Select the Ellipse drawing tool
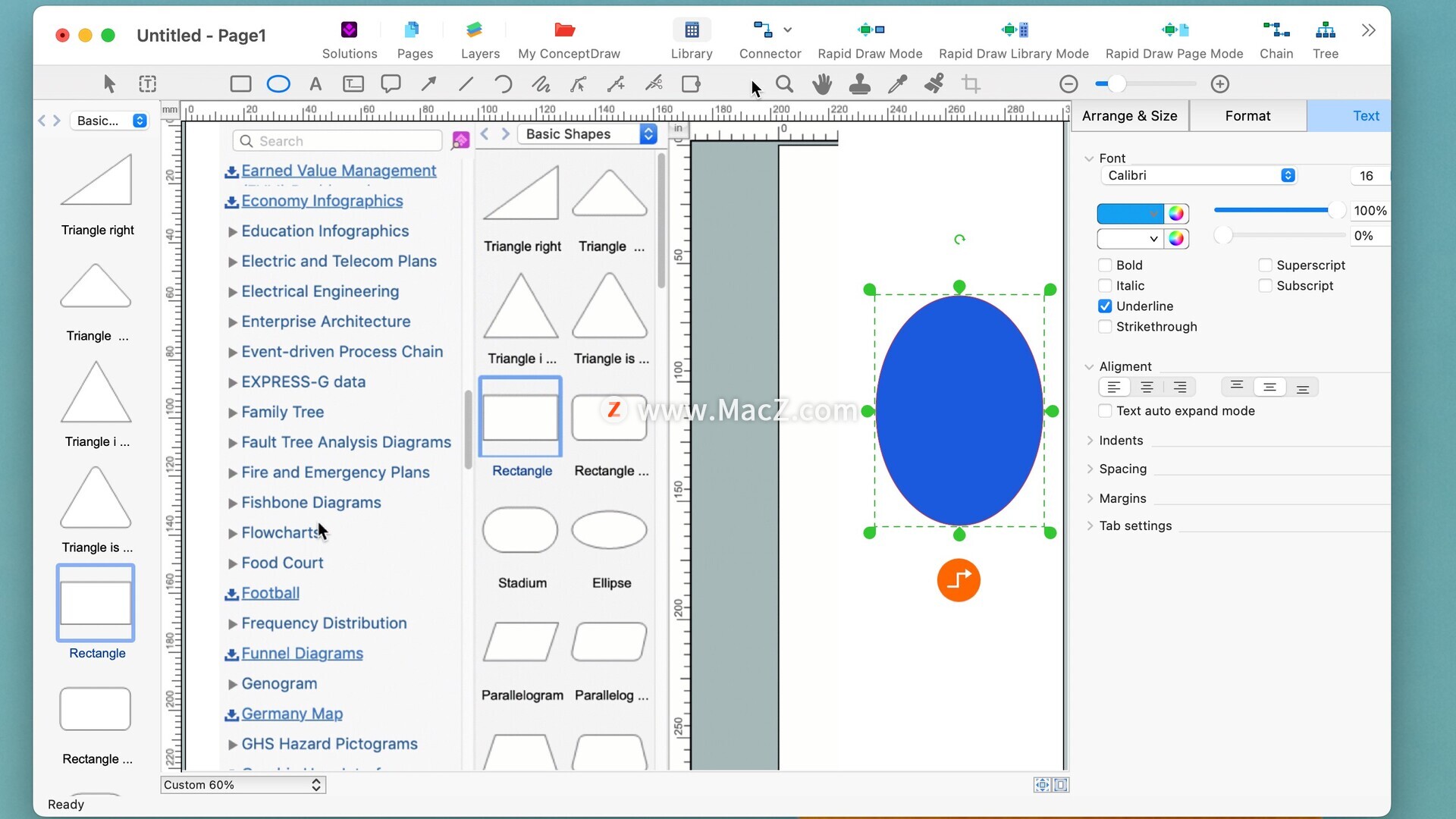The image size is (1456, 819). point(278,83)
